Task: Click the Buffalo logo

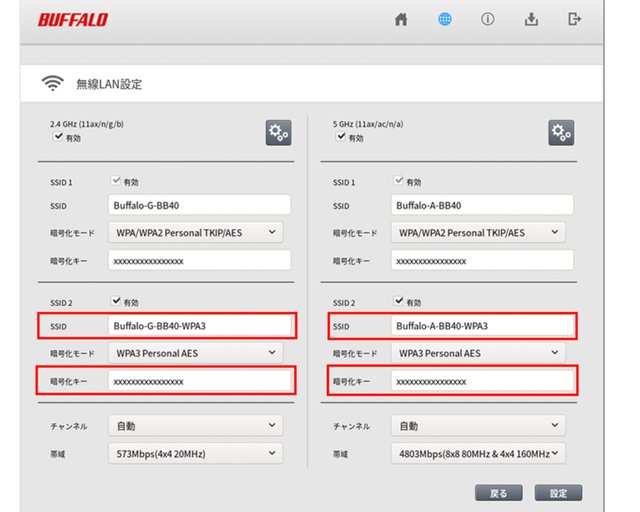Action: coord(73,20)
